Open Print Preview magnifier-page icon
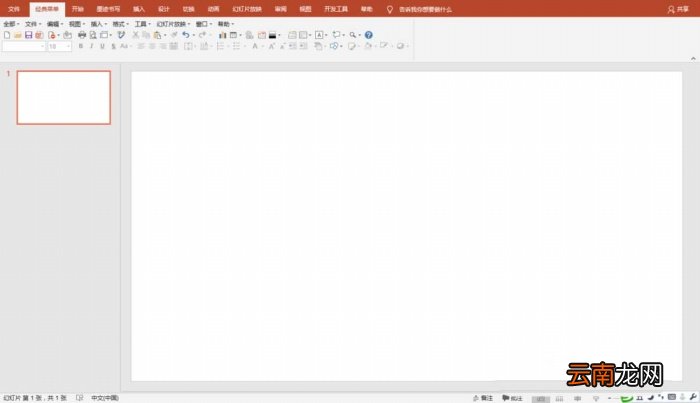 [x=93, y=35]
